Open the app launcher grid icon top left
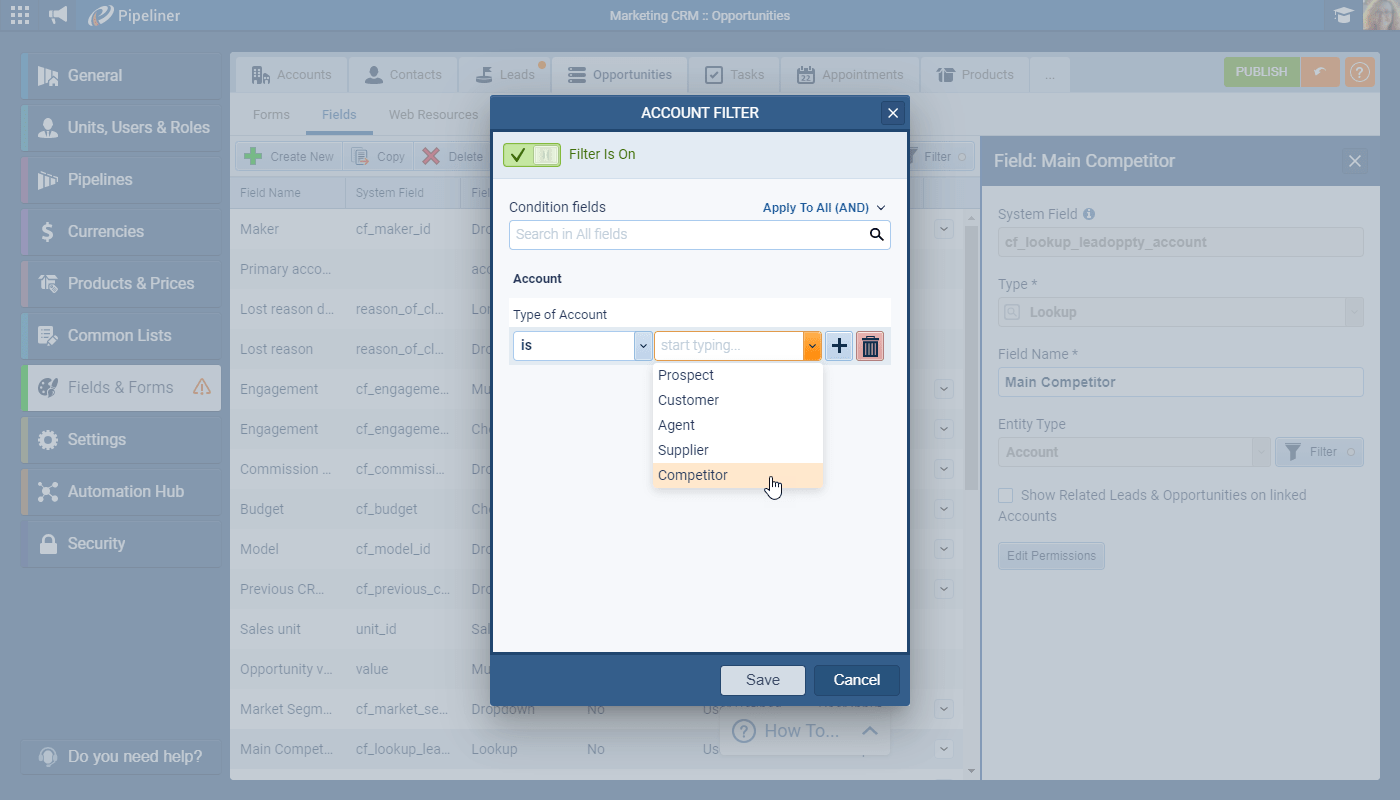The height and width of the screenshot is (800, 1400). point(19,14)
